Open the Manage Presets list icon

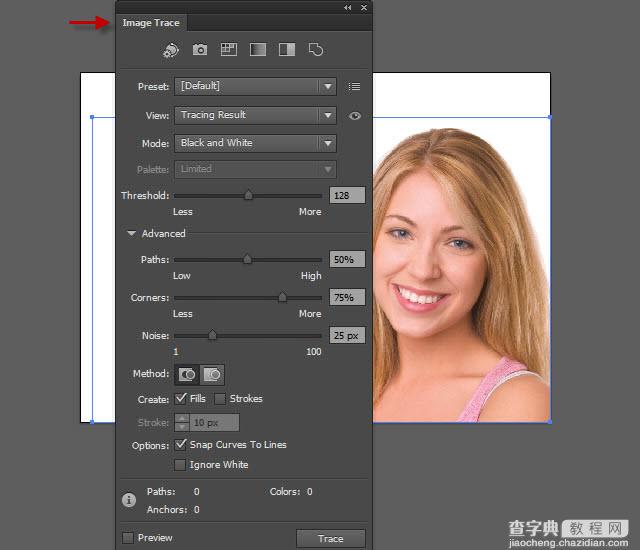354,86
